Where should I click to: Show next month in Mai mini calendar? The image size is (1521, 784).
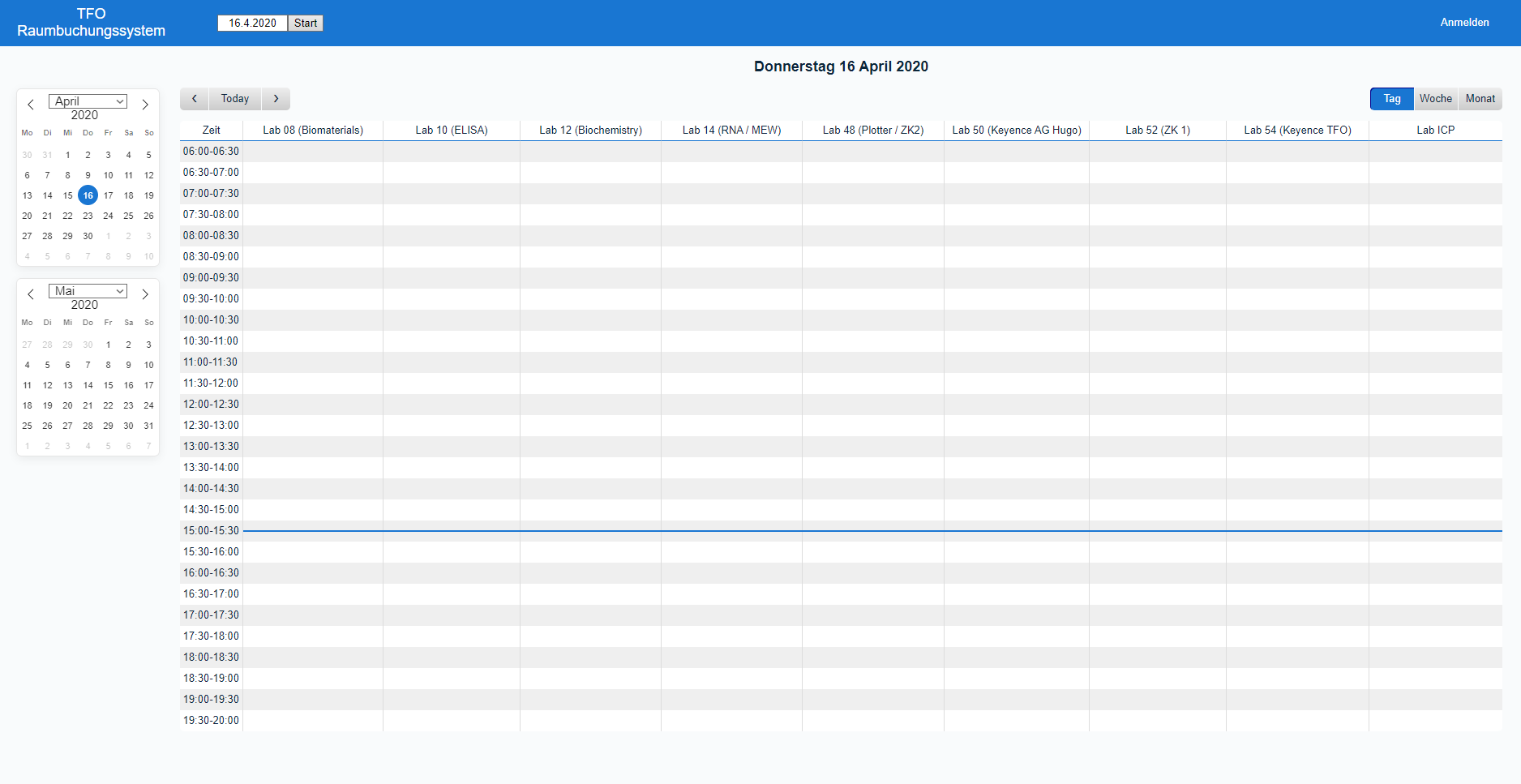[x=145, y=294]
